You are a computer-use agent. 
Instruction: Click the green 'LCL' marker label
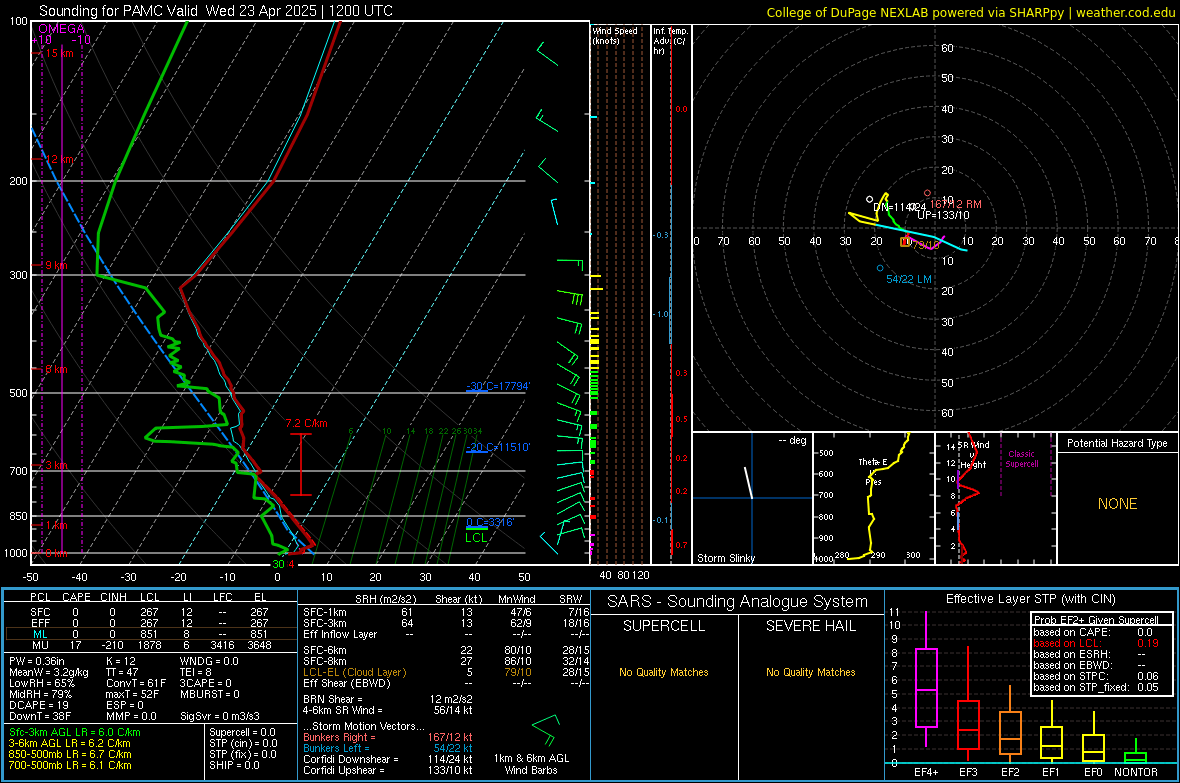[x=476, y=538]
